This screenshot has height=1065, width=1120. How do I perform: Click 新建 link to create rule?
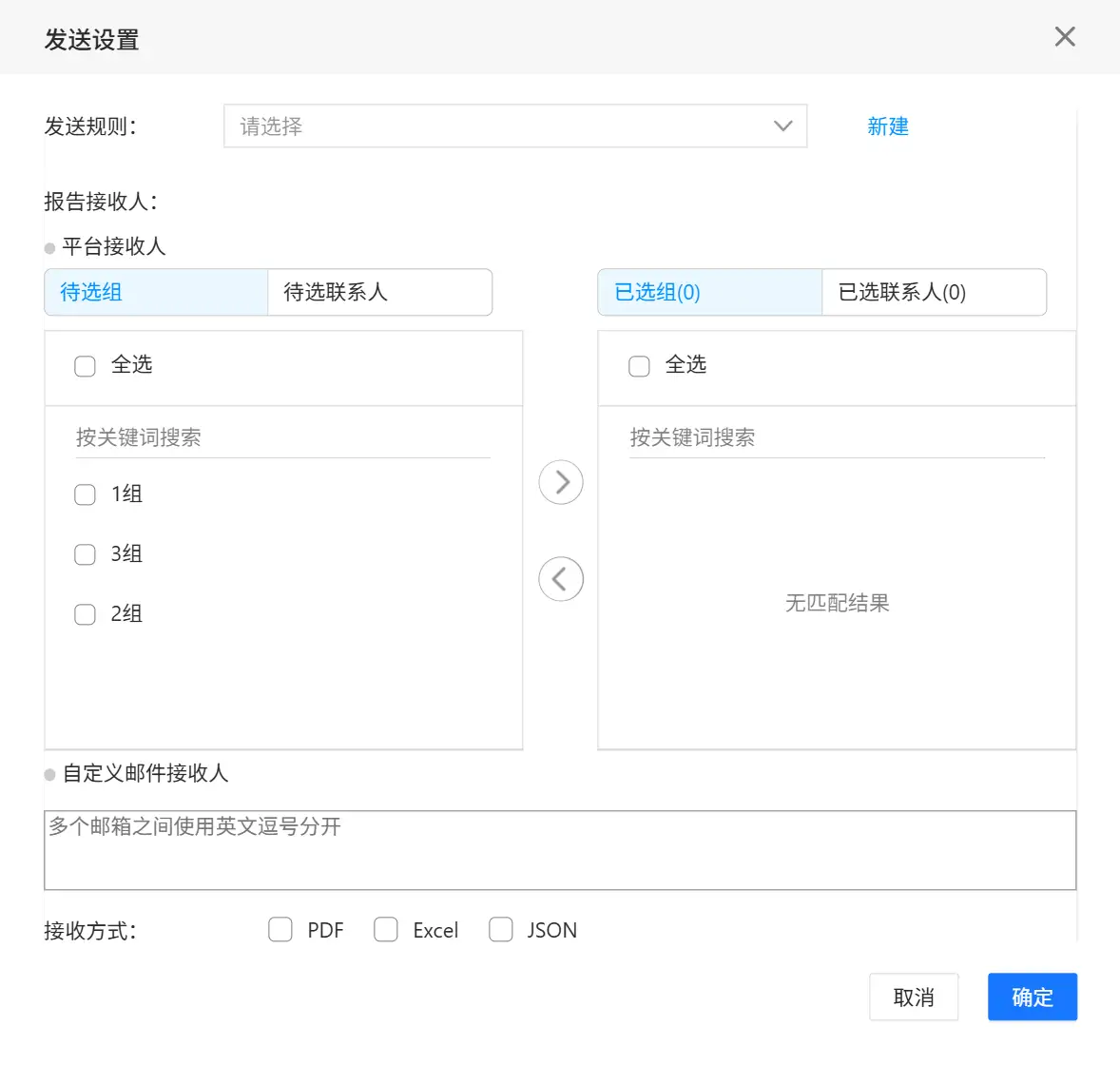point(887,126)
